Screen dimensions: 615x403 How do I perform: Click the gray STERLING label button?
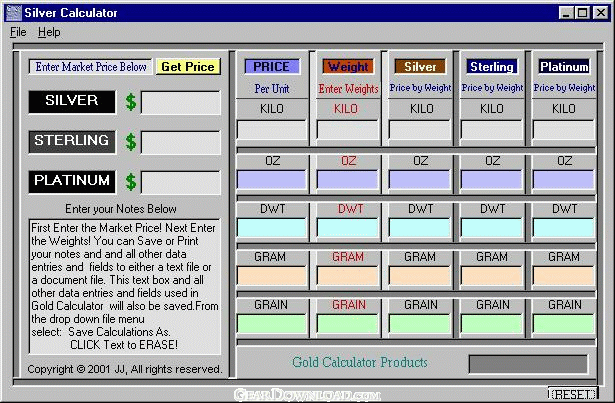coord(72,142)
